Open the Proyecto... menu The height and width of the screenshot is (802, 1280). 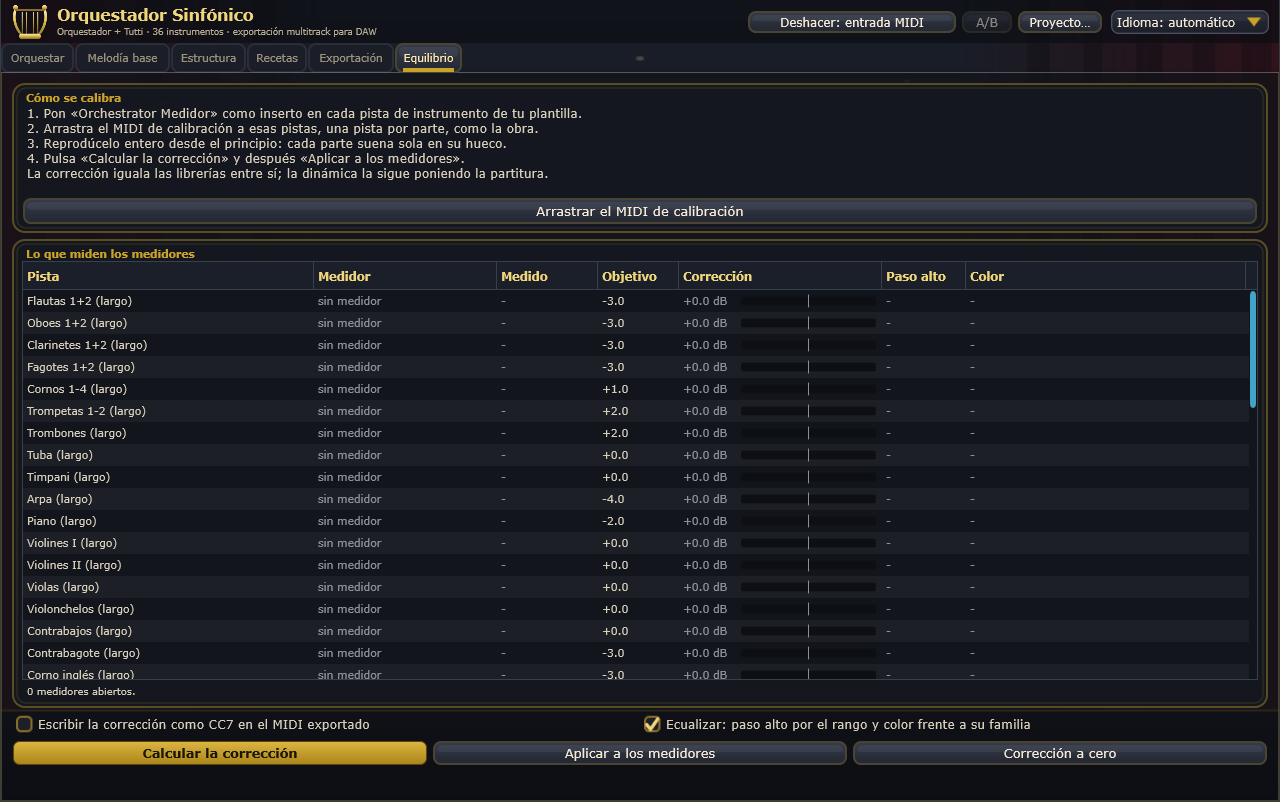(x=1060, y=22)
